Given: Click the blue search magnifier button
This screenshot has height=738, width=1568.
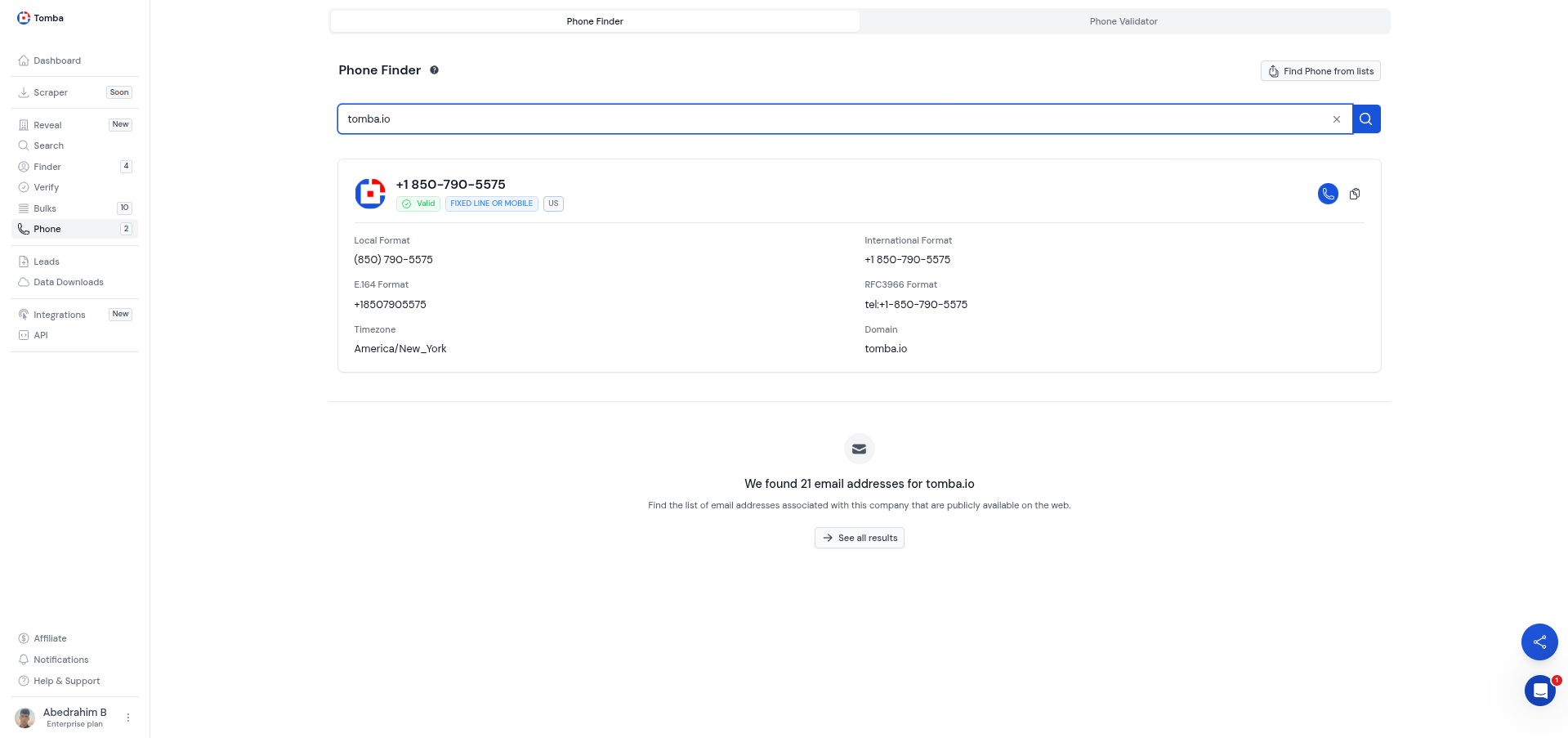Looking at the screenshot, I should (x=1366, y=119).
